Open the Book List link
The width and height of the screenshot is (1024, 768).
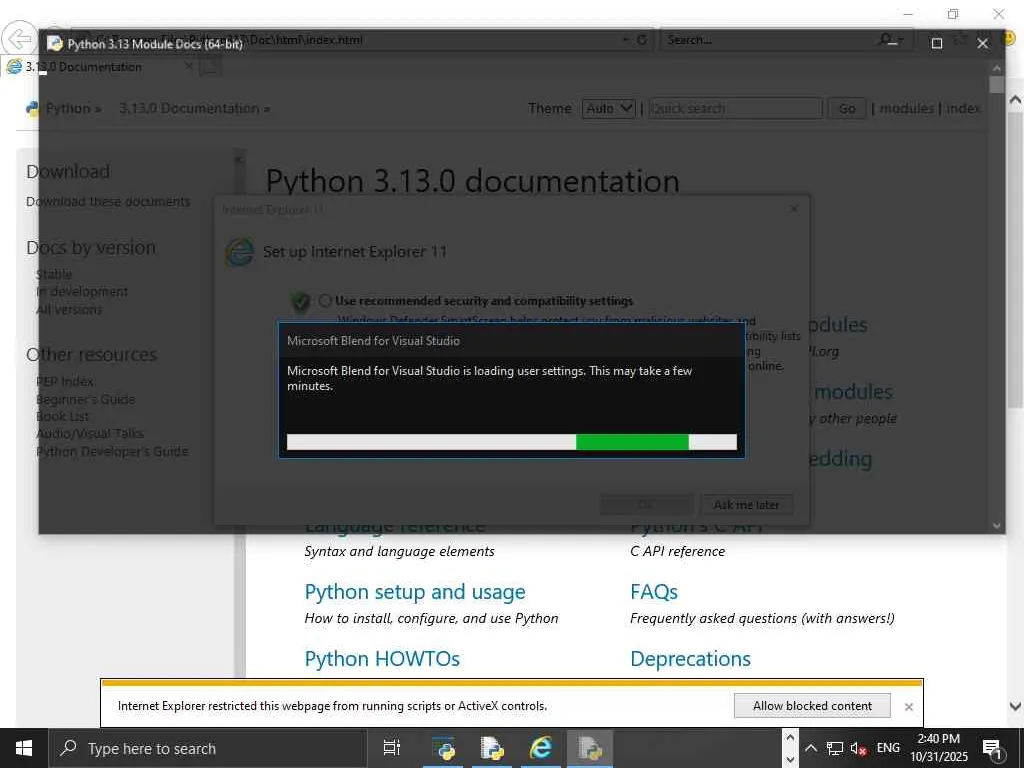click(x=62, y=417)
